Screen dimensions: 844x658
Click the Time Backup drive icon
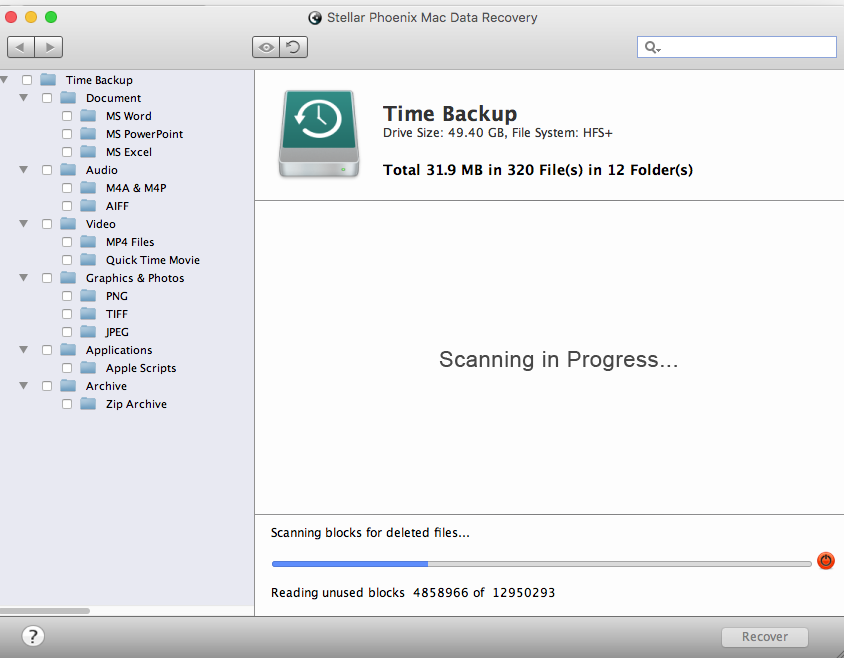(319, 134)
